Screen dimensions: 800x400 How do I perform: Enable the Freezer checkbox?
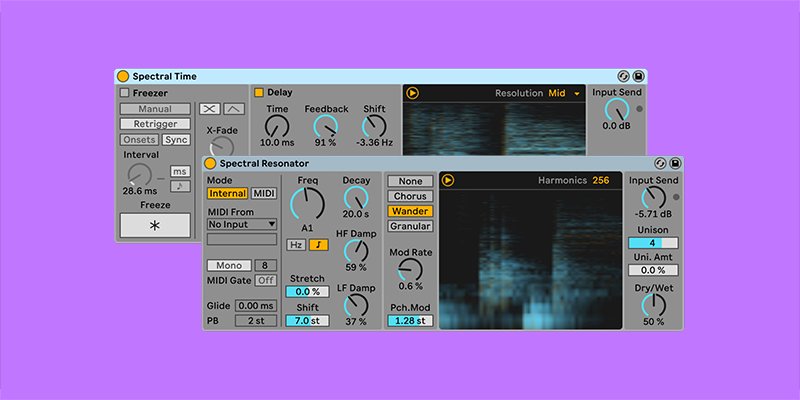pyautogui.click(x=124, y=93)
